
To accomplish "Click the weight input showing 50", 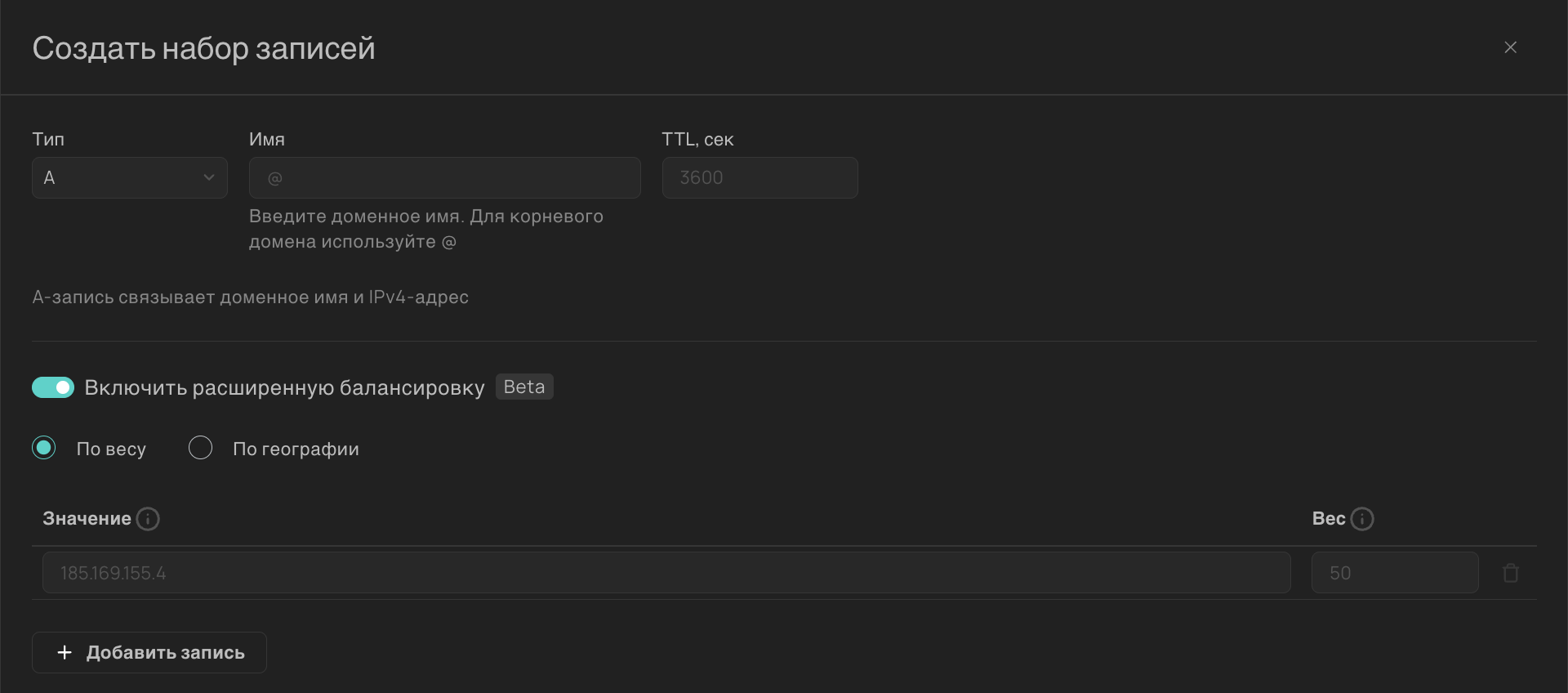I will coord(1394,573).
